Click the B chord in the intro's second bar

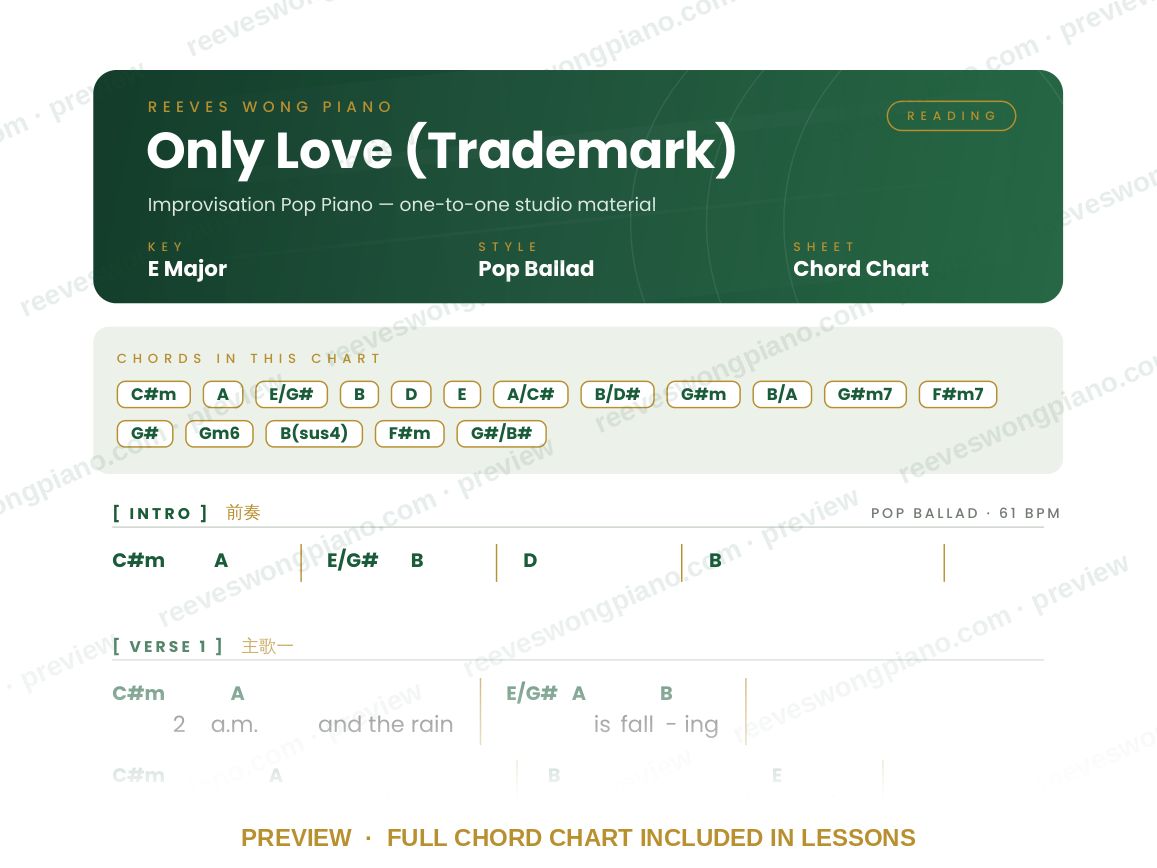(x=417, y=560)
